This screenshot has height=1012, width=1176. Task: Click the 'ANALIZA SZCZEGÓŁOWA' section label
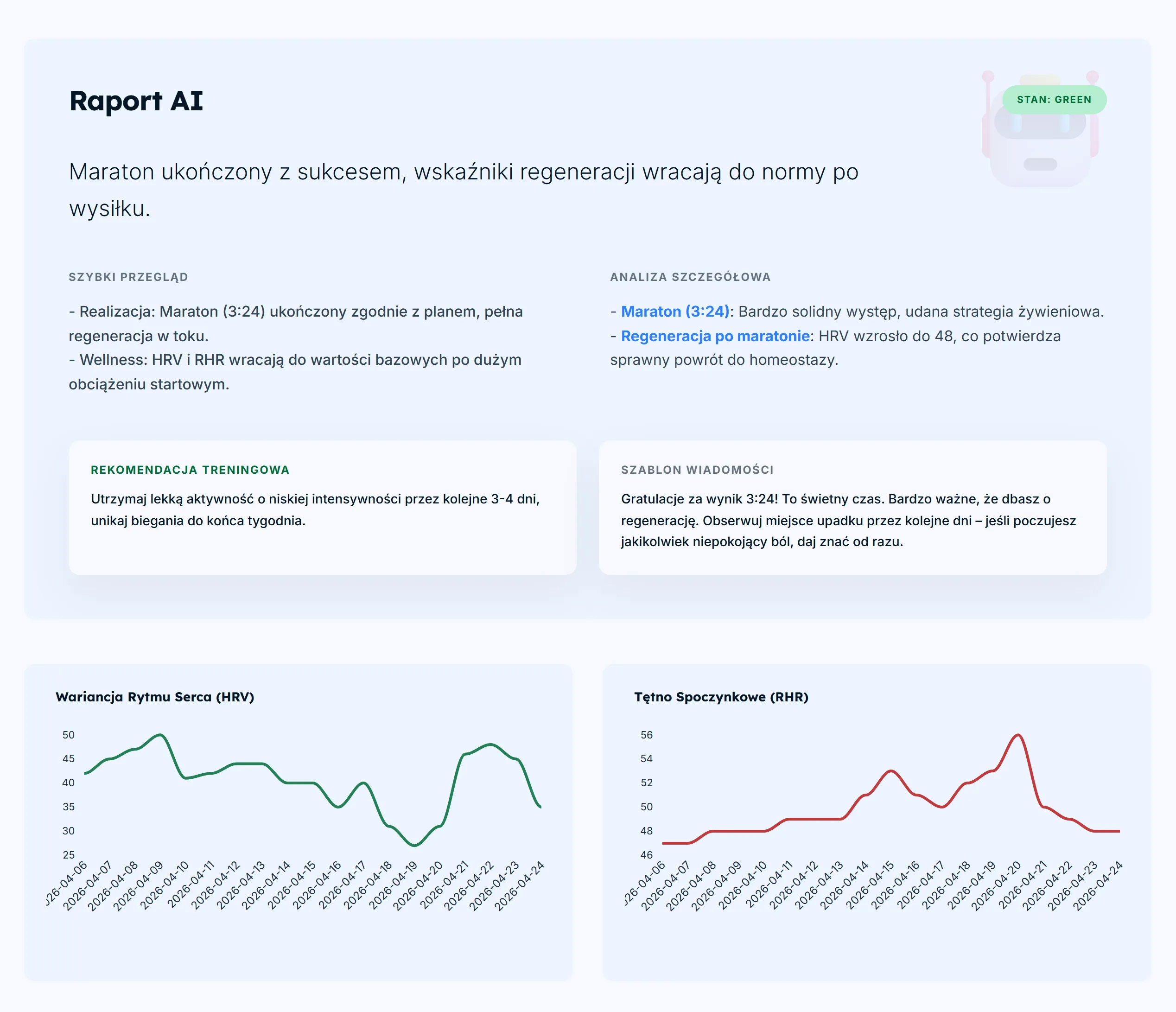(690, 277)
